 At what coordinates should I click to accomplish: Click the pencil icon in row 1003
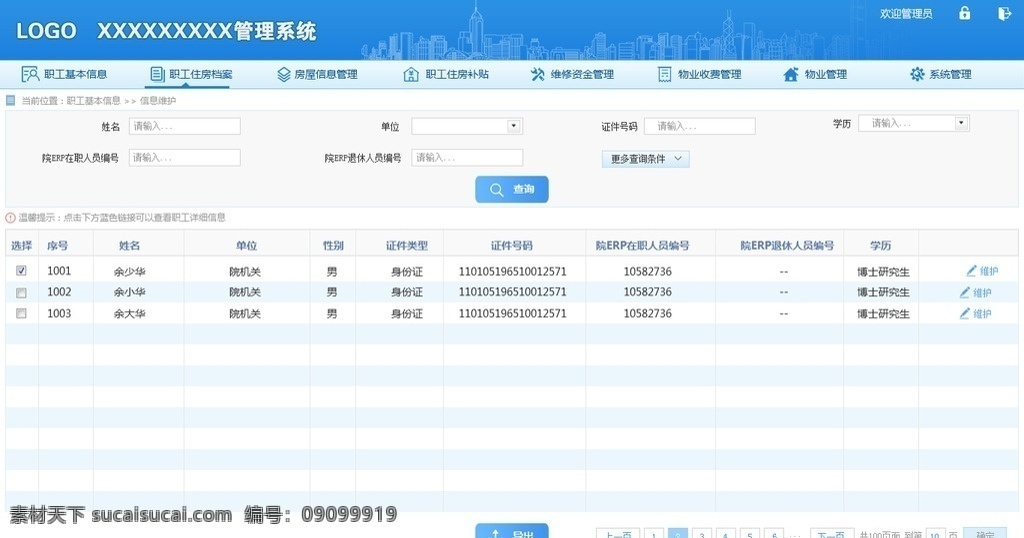pos(965,313)
